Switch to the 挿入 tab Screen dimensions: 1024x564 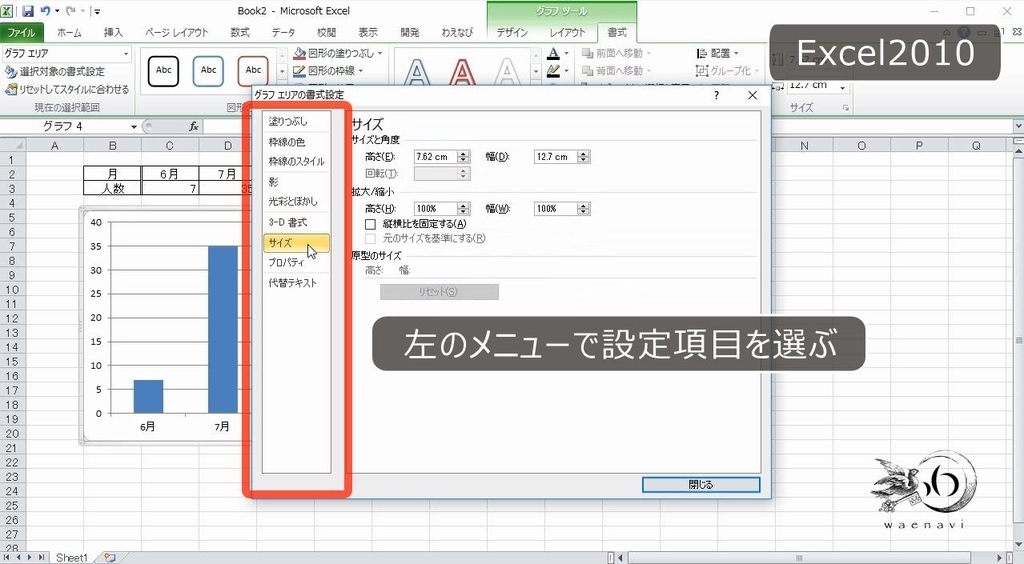[113, 32]
